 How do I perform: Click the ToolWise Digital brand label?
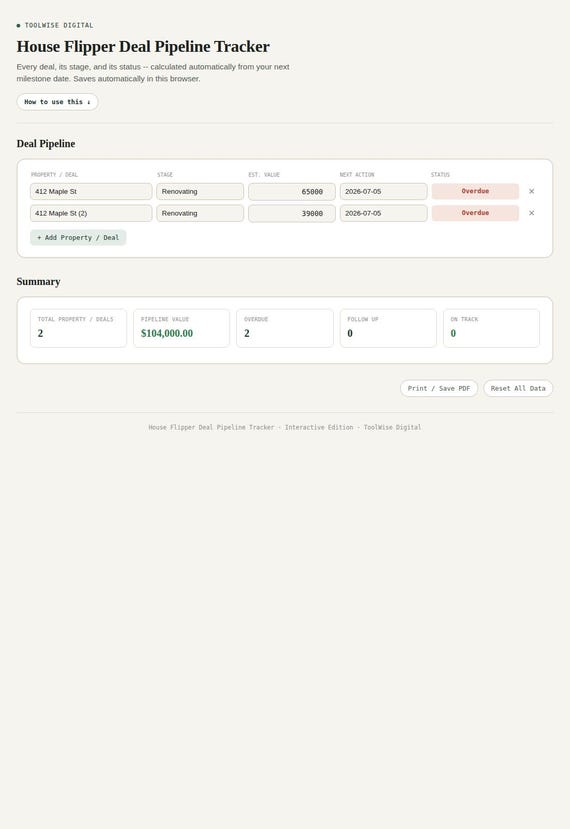click(x=59, y=25)
